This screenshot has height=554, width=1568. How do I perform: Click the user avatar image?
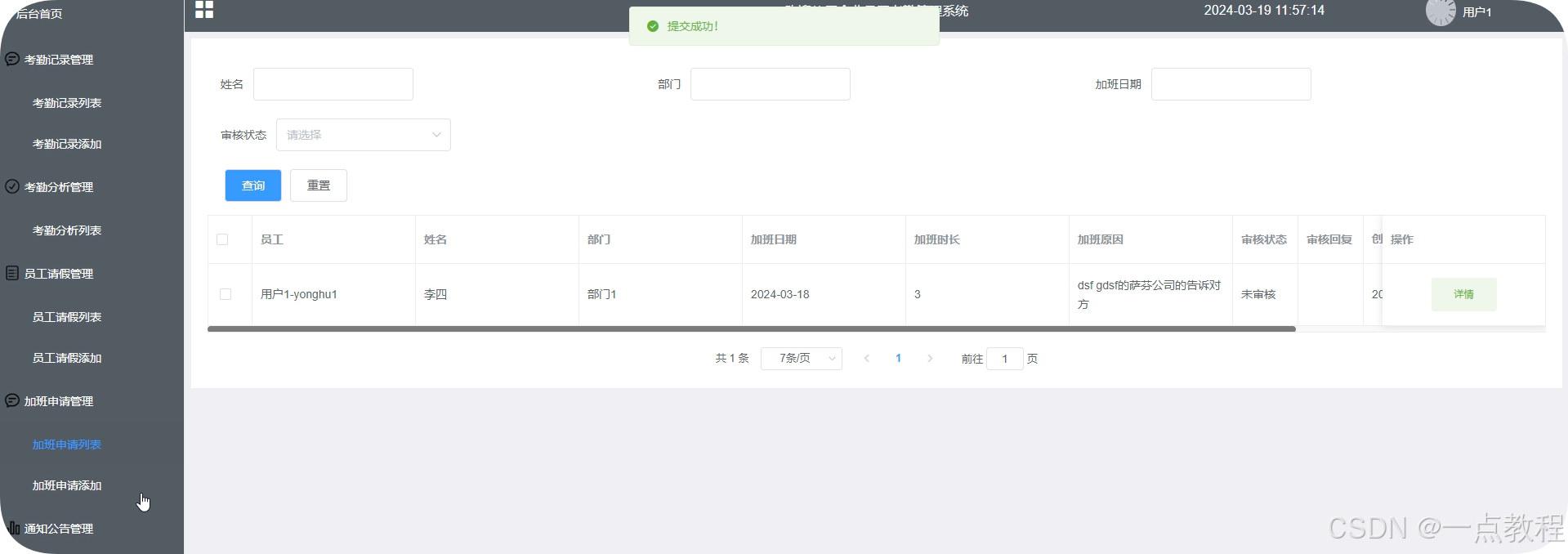(x=1441, y=11)
